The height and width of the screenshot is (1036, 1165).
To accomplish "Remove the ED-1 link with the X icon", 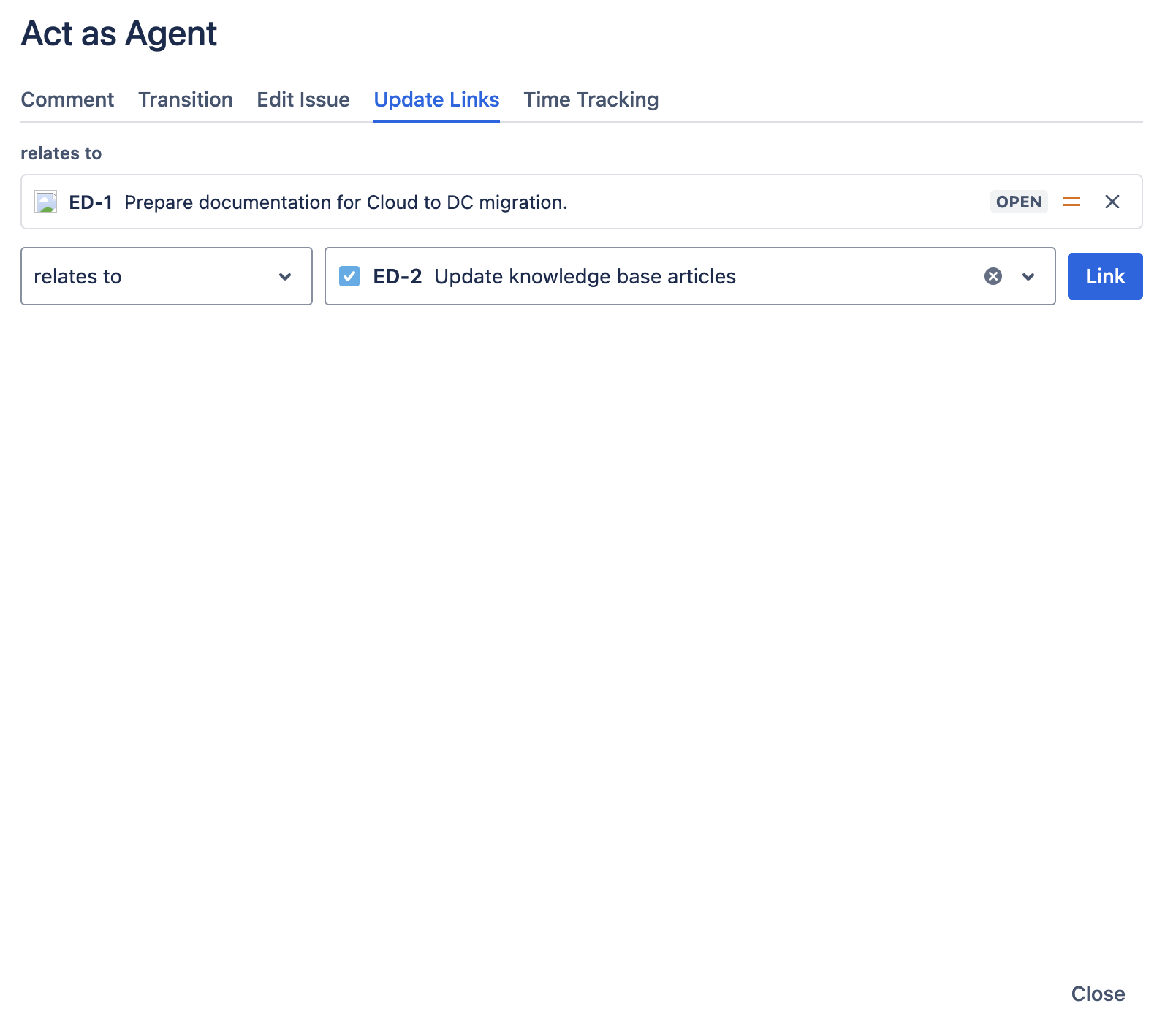I will tap(1112, 202).
